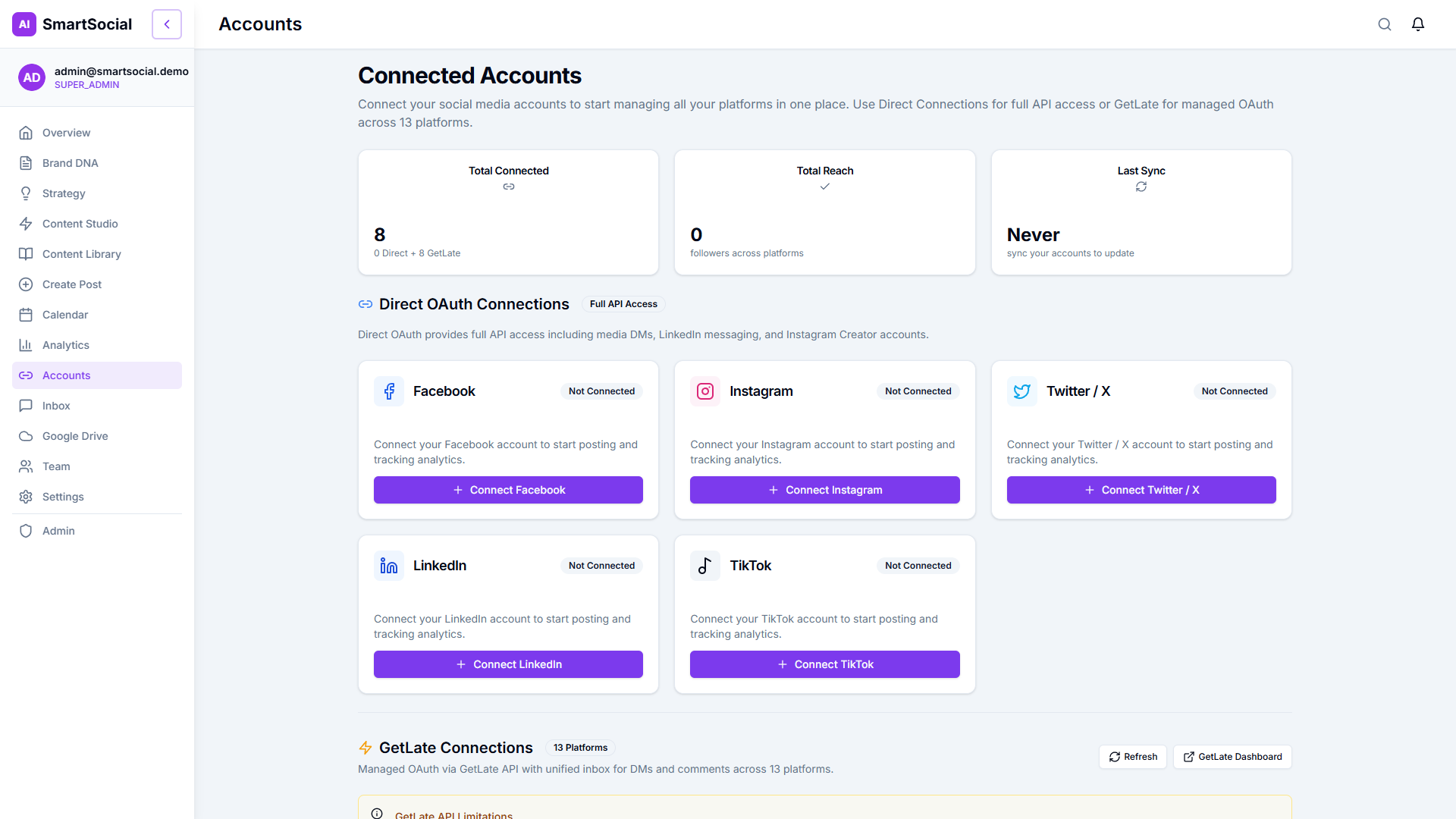Click the admin@smartsocial.demo email text

[x=121, y=71]
